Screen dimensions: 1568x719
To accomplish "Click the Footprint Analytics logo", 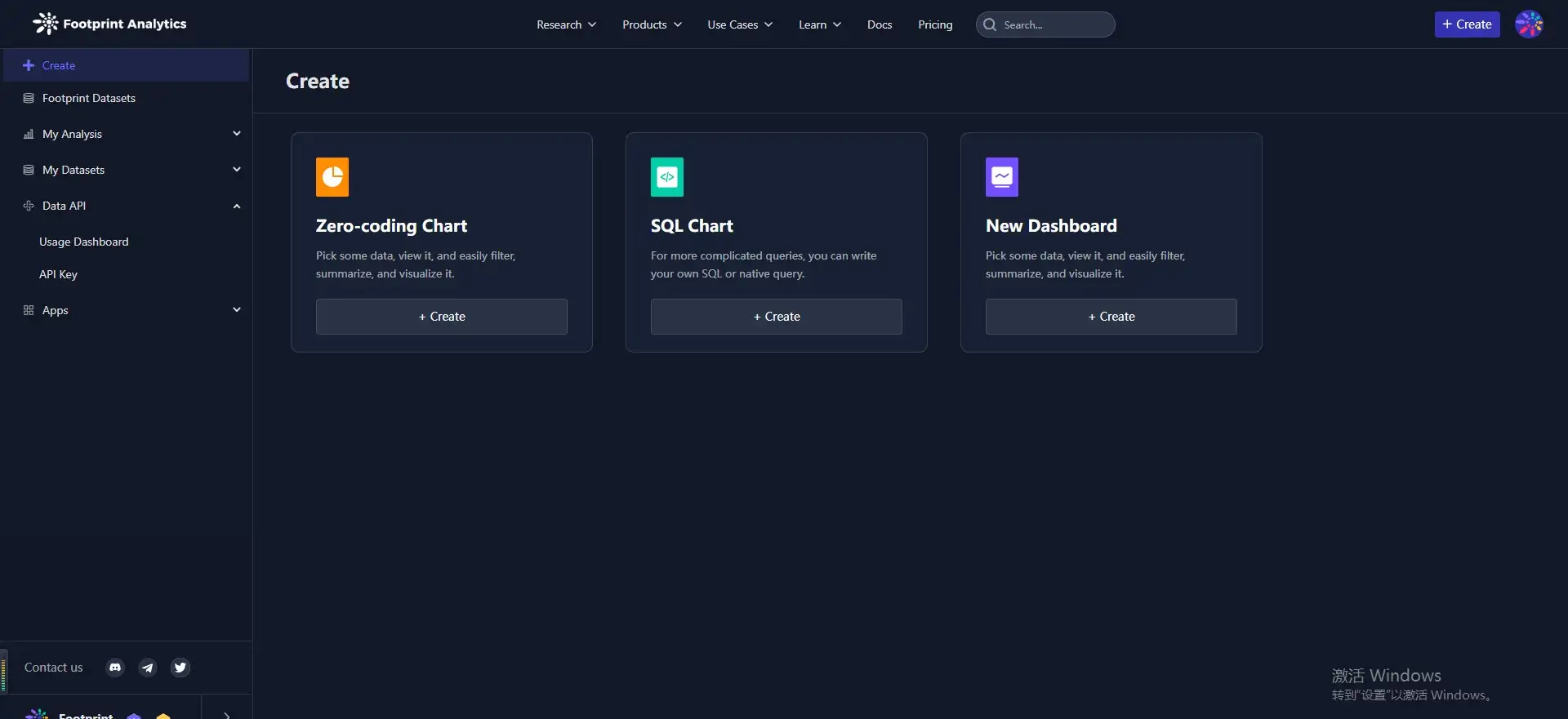I will (x=109, y=24).
